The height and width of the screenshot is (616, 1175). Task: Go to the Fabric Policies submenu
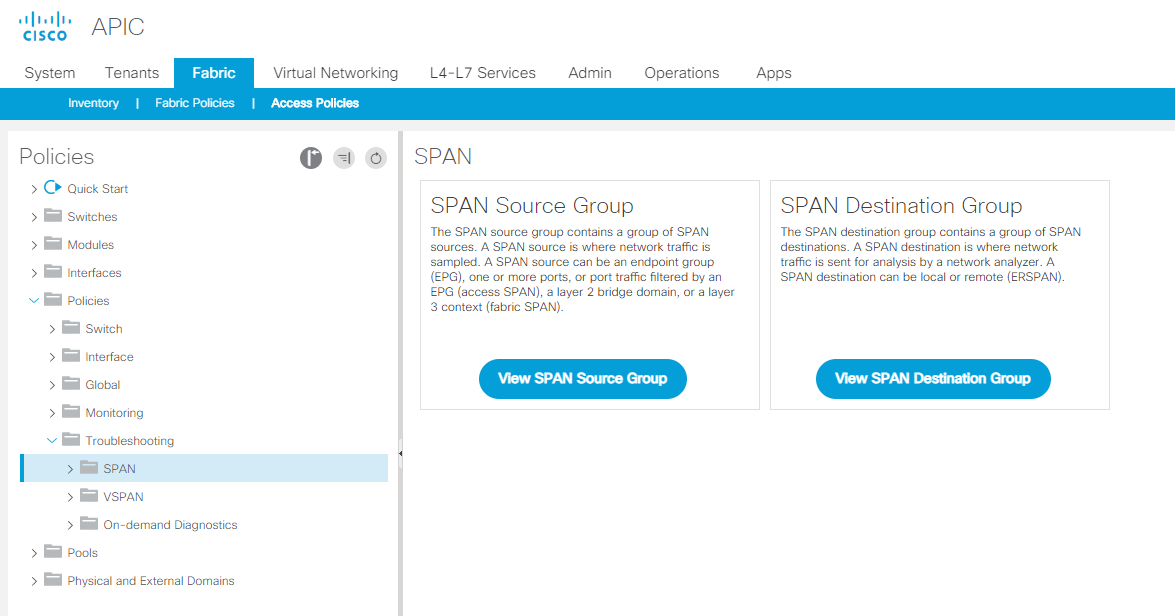pyautogui.click(x=195, y=103)
